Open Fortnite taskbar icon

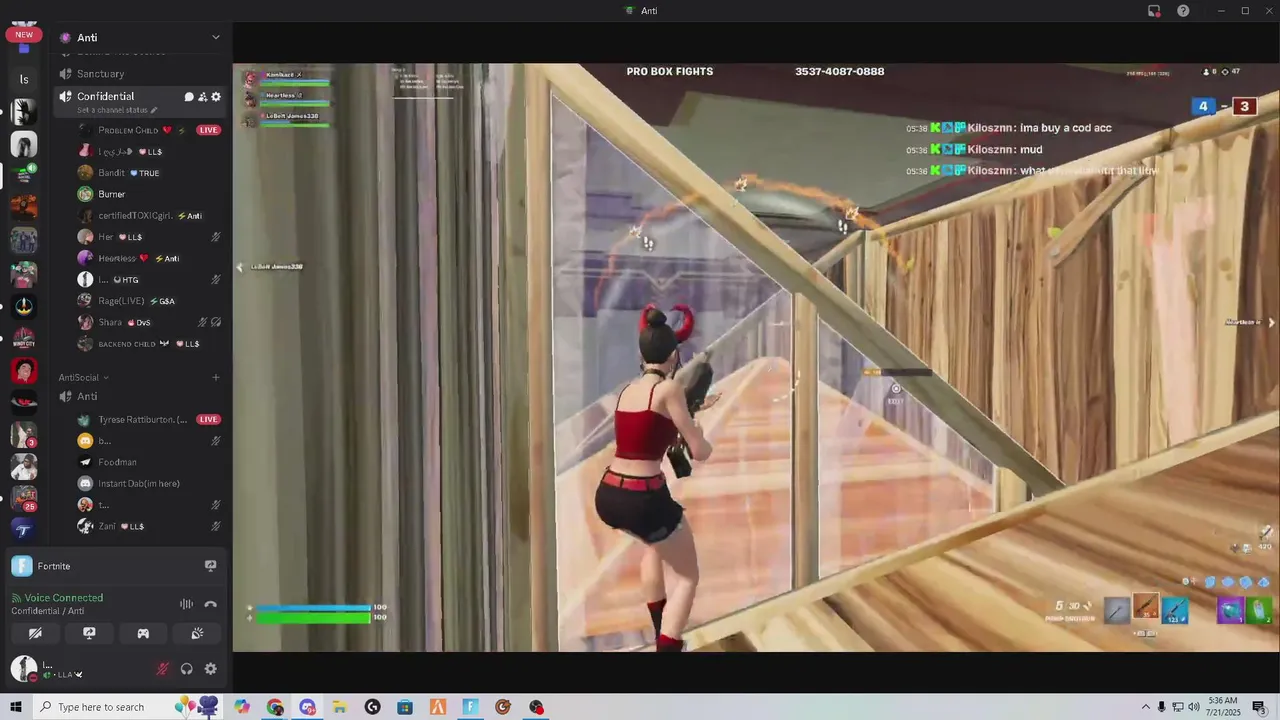(x=470, y=707)
